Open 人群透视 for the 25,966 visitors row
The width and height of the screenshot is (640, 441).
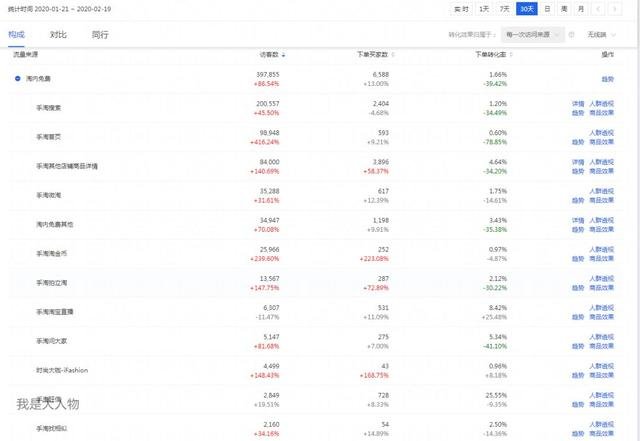coord(601,249)
